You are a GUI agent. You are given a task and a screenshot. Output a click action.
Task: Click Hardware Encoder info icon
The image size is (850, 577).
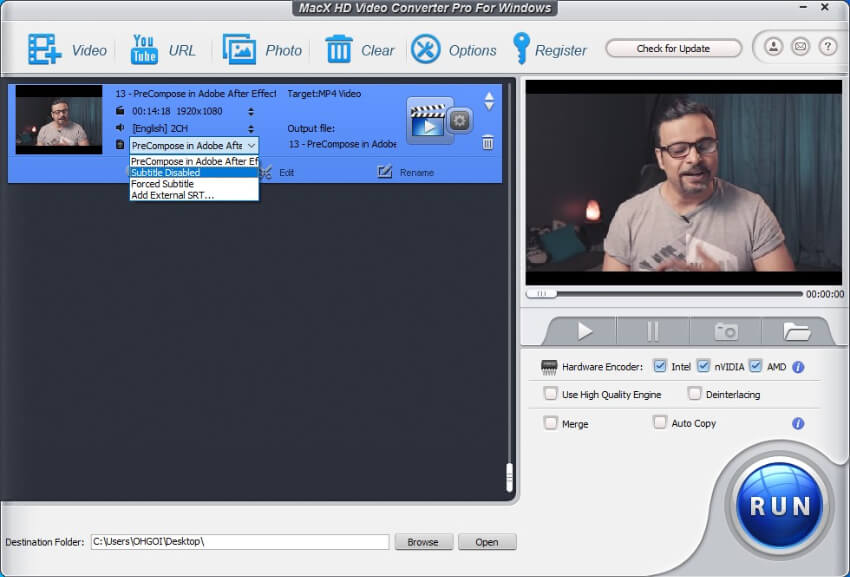[798, 367]
